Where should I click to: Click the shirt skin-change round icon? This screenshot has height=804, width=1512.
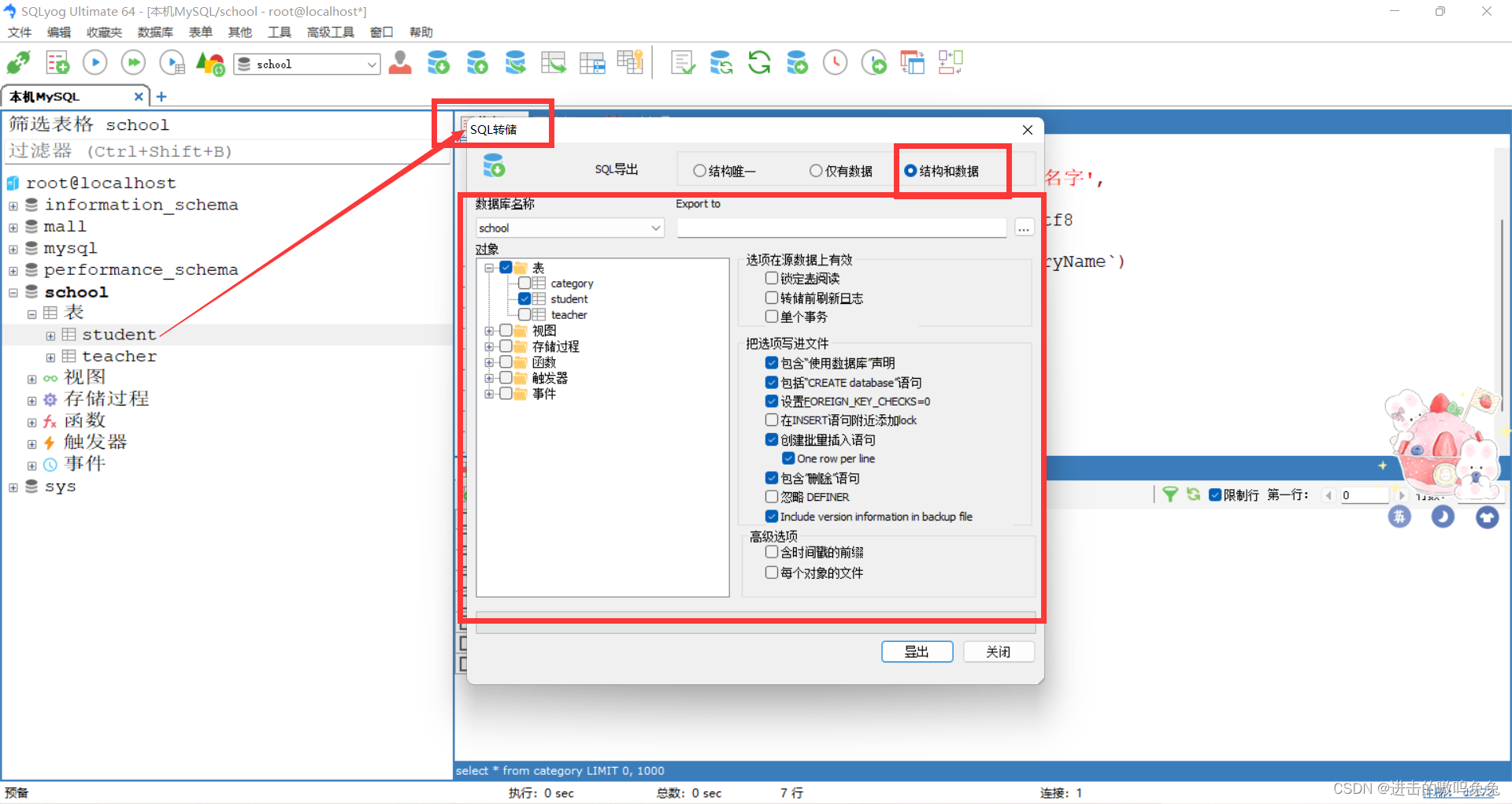click(1487, 517)
